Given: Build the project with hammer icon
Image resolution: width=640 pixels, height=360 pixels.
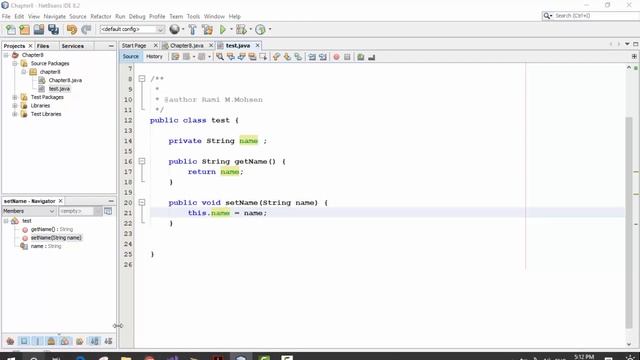Looking at the screenshot, I should coord(193,29).
